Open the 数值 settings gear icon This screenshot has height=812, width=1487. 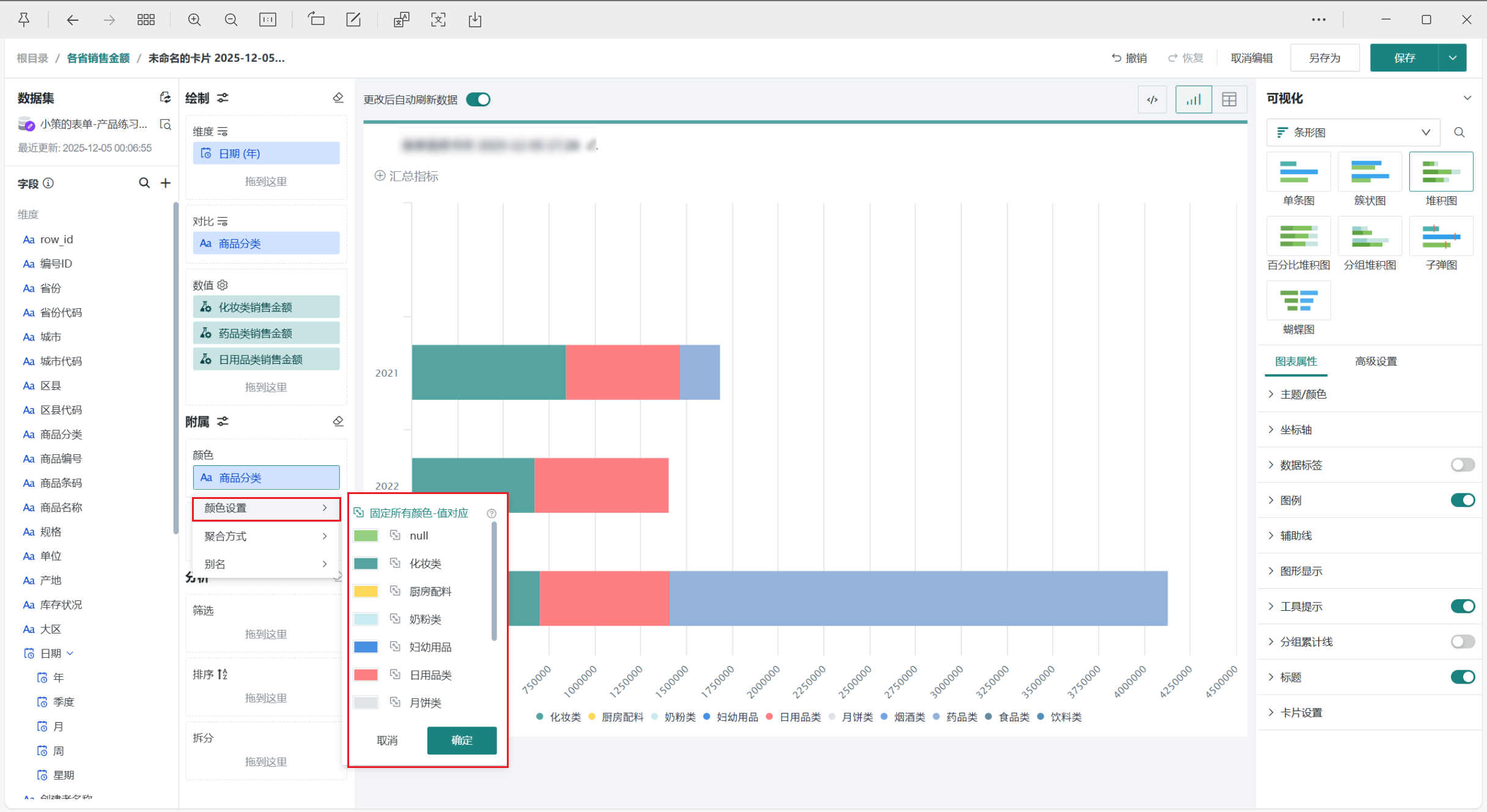pos(223,285)
